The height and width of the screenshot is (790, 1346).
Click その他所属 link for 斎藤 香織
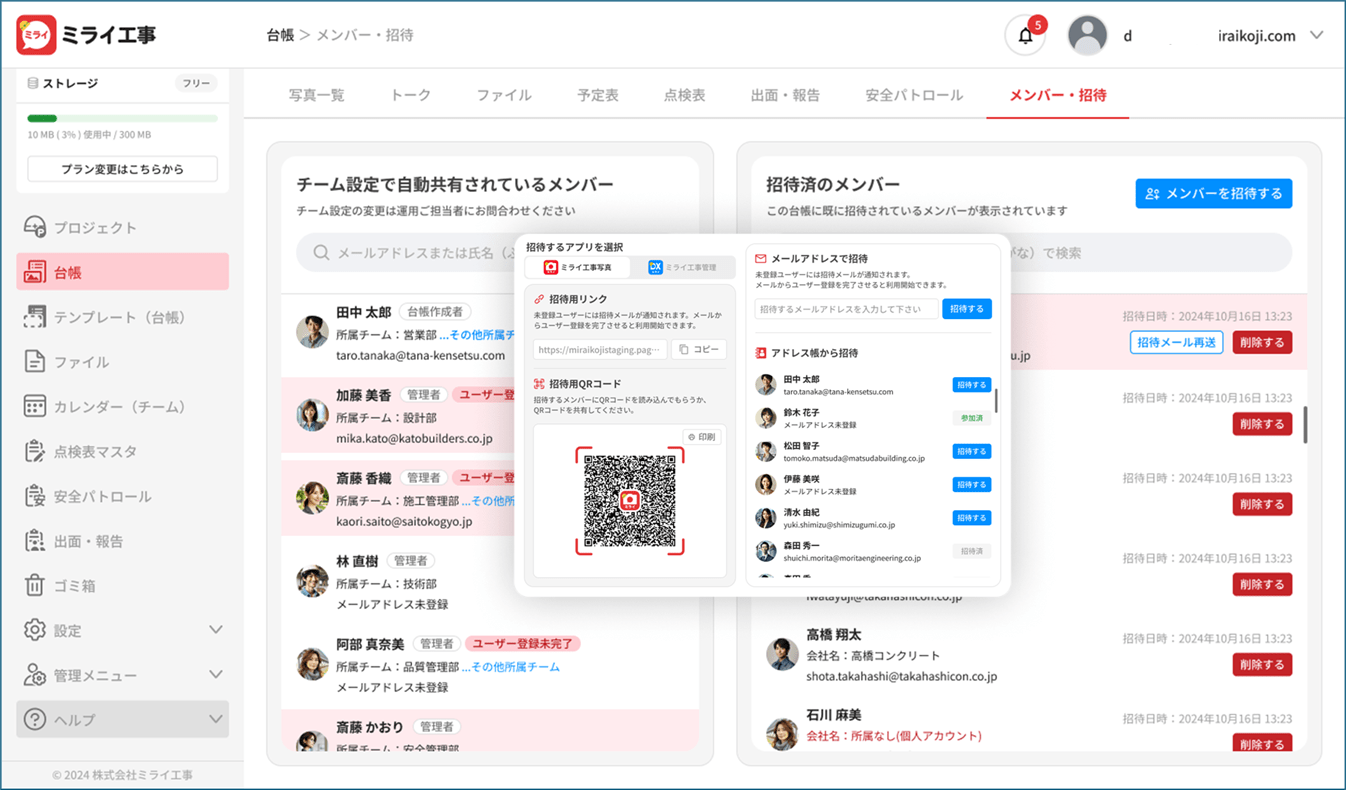coord(489,501)
